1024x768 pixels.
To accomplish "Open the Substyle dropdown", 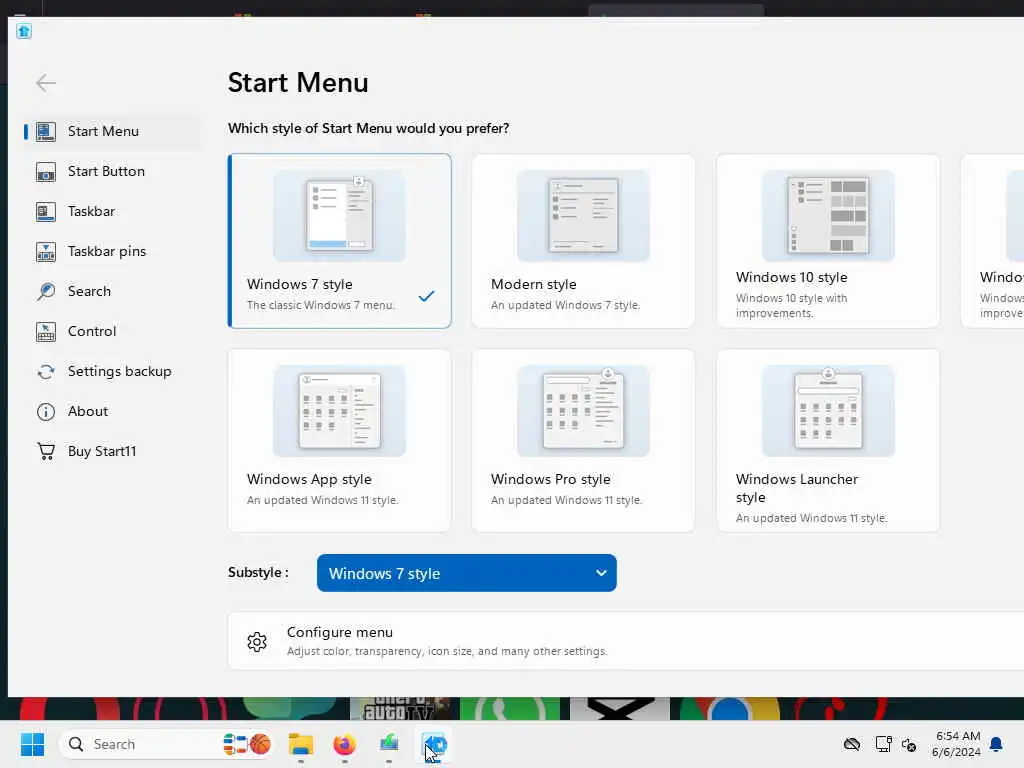I will pos(466,573).
